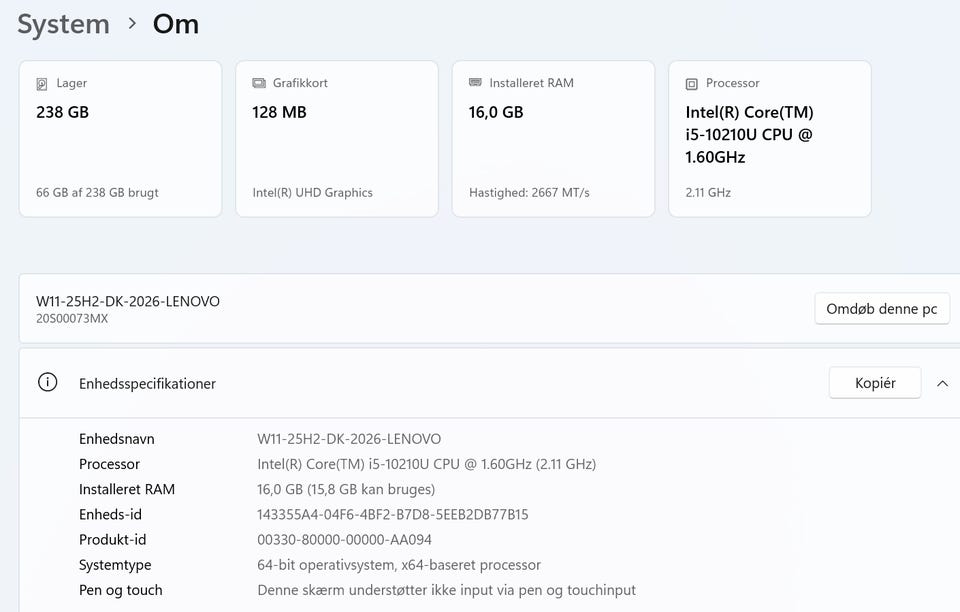This screenshot has width=960, height=612.
Task: Open the Grafikkort 128 MB card
Action: [336, 140]
